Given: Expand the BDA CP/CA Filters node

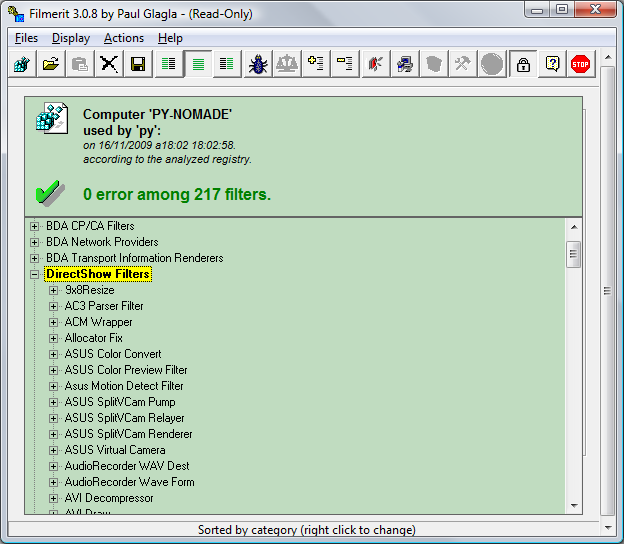Looking at the screenshot, I should (35, 226).
